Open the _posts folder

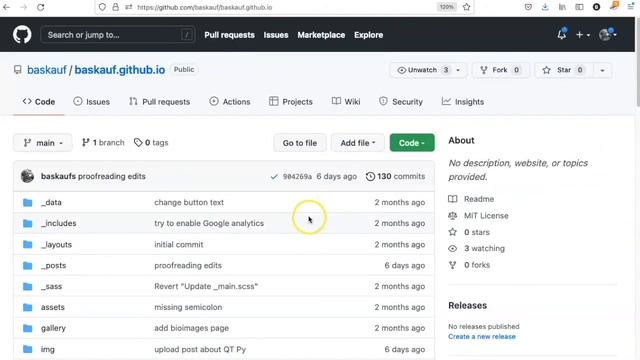point(53,265)
